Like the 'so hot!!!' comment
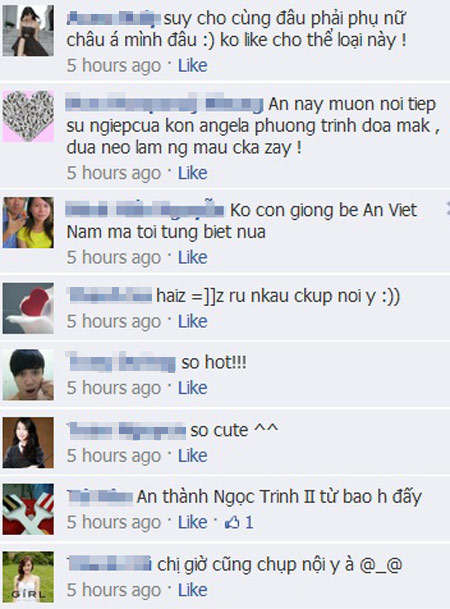450x609 pixels. [193, 388]
